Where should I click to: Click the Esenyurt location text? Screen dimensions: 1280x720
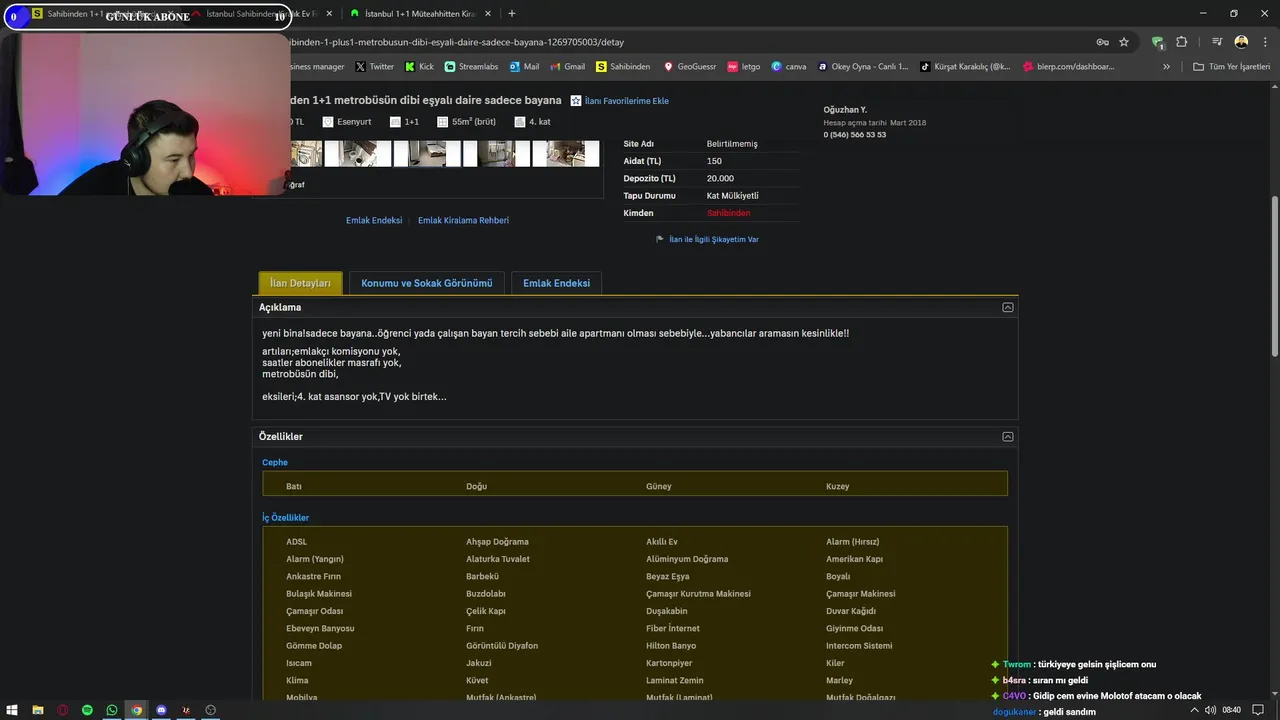point(354,122)
